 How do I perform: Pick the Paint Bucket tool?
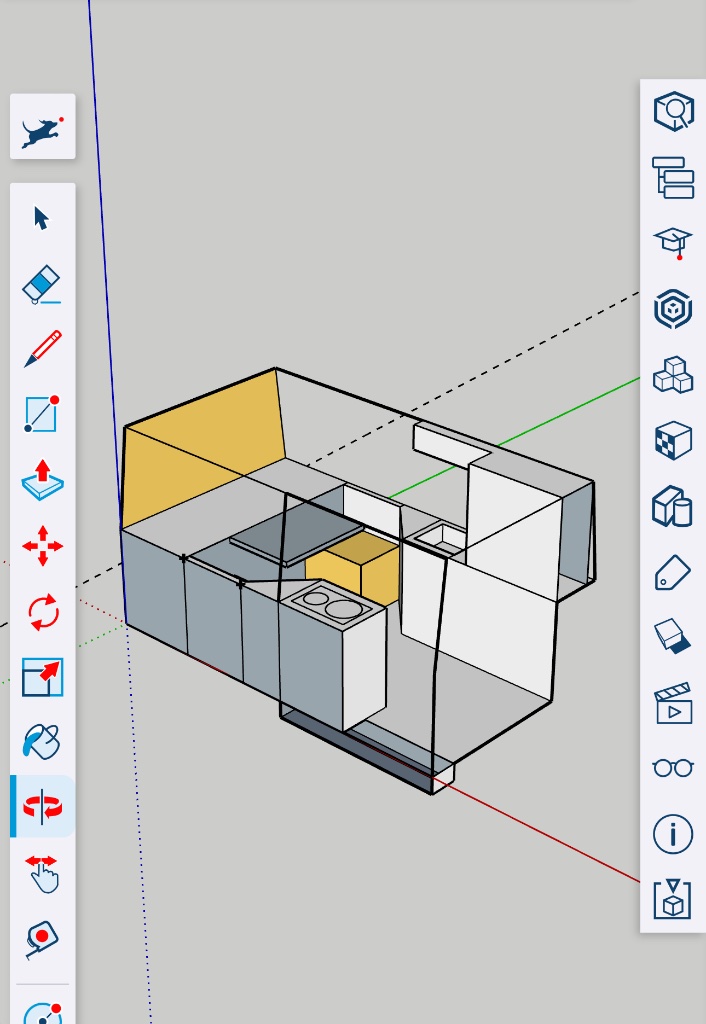point(42,742)
